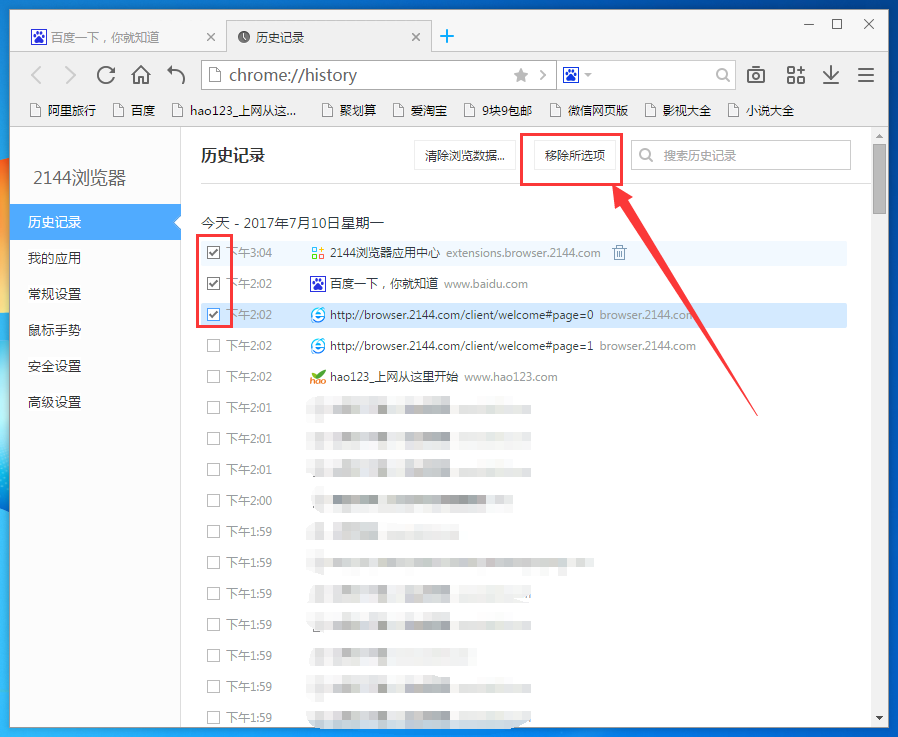Bookmark the page via the star icon
This screenshot has height=737, width=898.
click(x=520, y=74)
